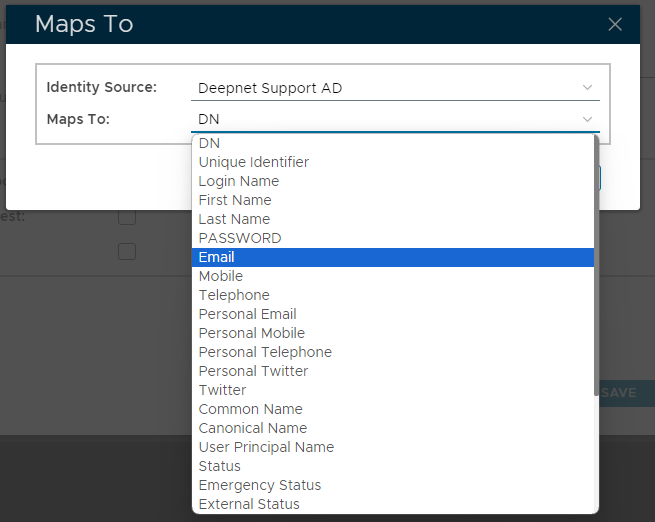Image resolution: width=655 pixels, height=522 pixels.
Task: Choose DN option in the list
Action: (x=209, y=143)
